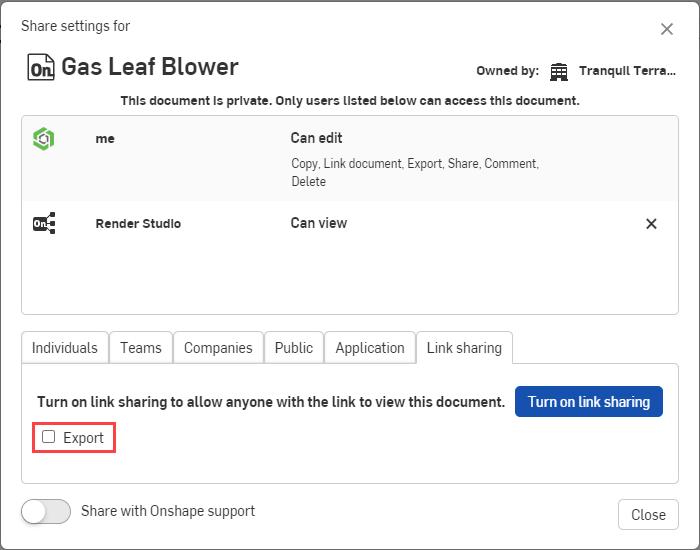Click the Can edit permission for me
The image size is (700, 550).
click(317, 138)
